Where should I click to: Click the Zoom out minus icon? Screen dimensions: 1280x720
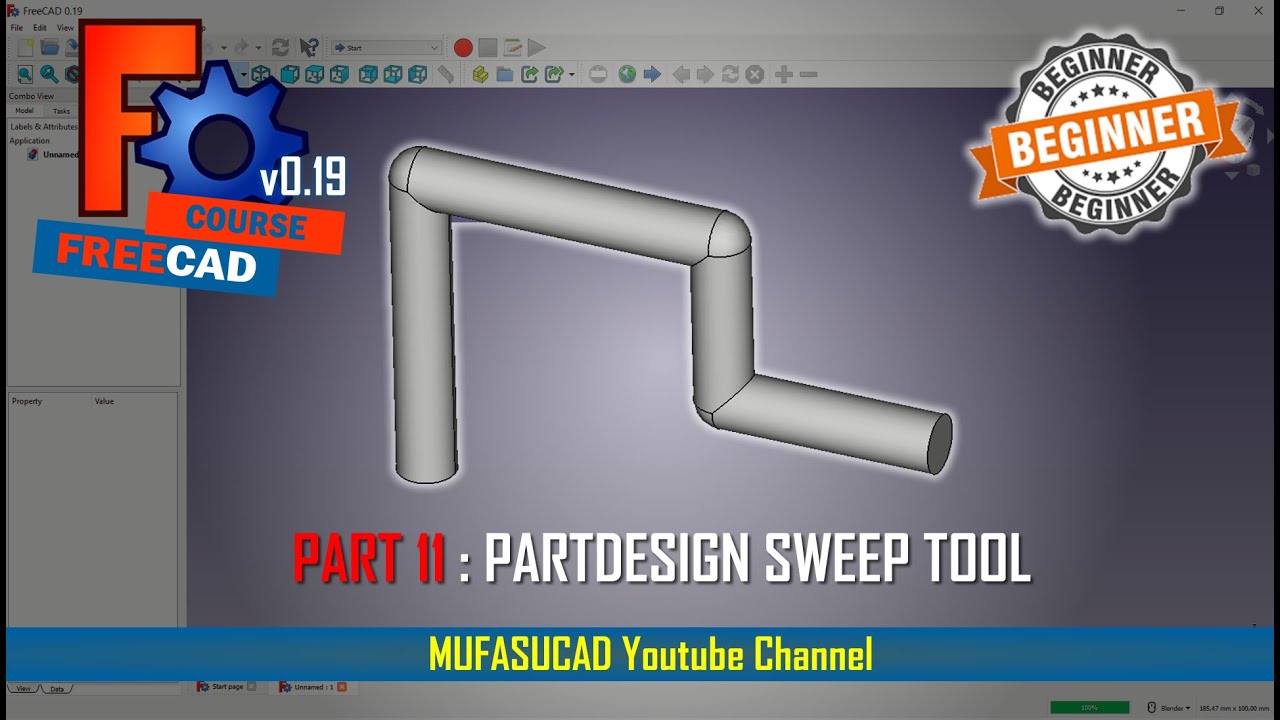pos(809,74)
